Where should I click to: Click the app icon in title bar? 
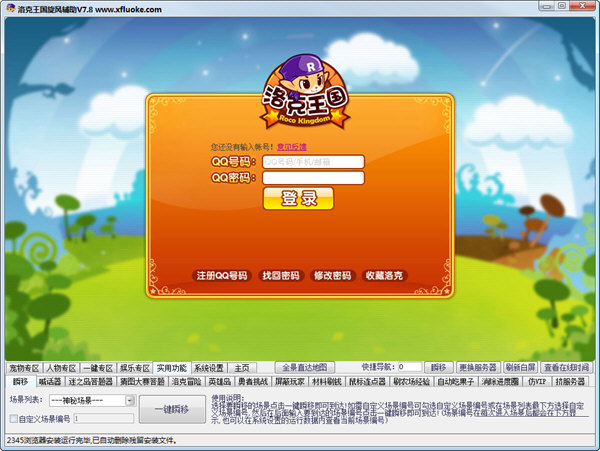click(9, 8)
